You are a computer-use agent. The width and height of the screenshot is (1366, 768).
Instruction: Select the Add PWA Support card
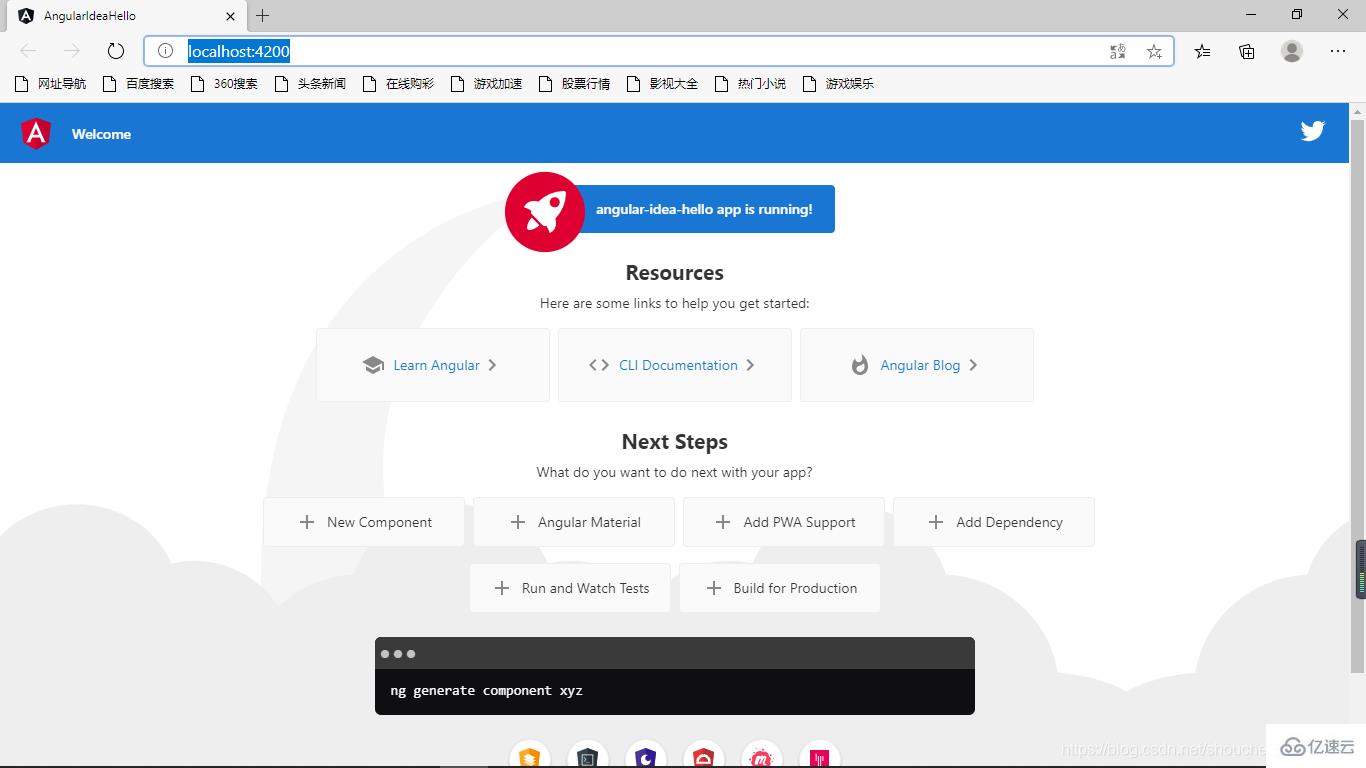click(784, 522)
